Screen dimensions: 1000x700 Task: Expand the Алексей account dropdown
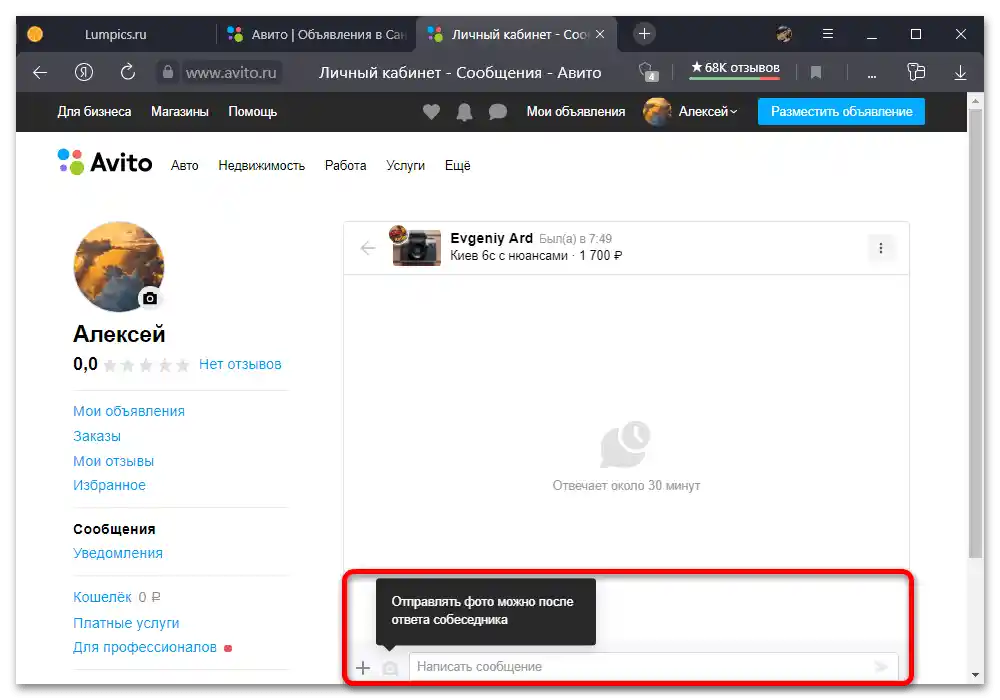point(707,112)
